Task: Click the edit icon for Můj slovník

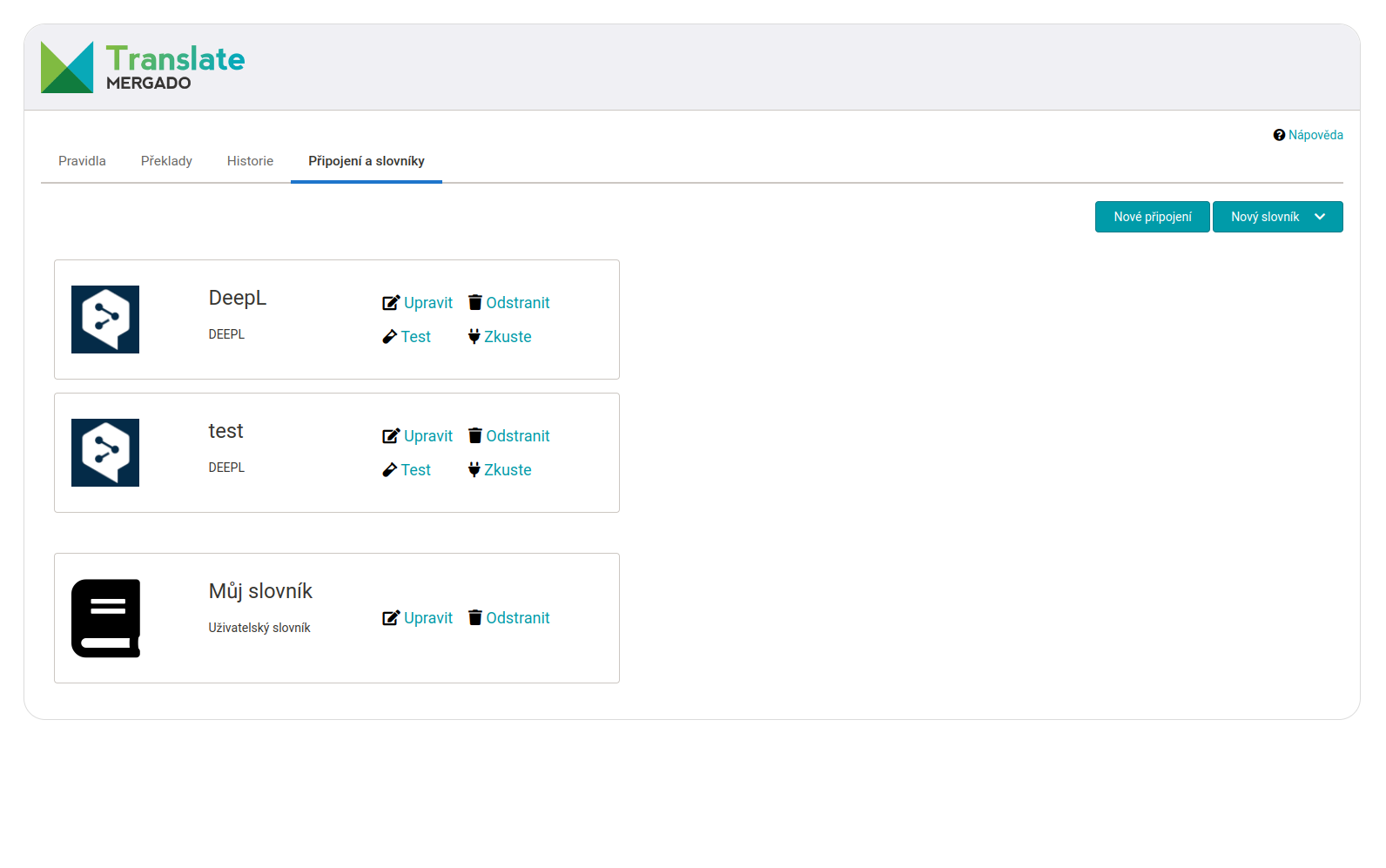Action: tap(391, 618)
